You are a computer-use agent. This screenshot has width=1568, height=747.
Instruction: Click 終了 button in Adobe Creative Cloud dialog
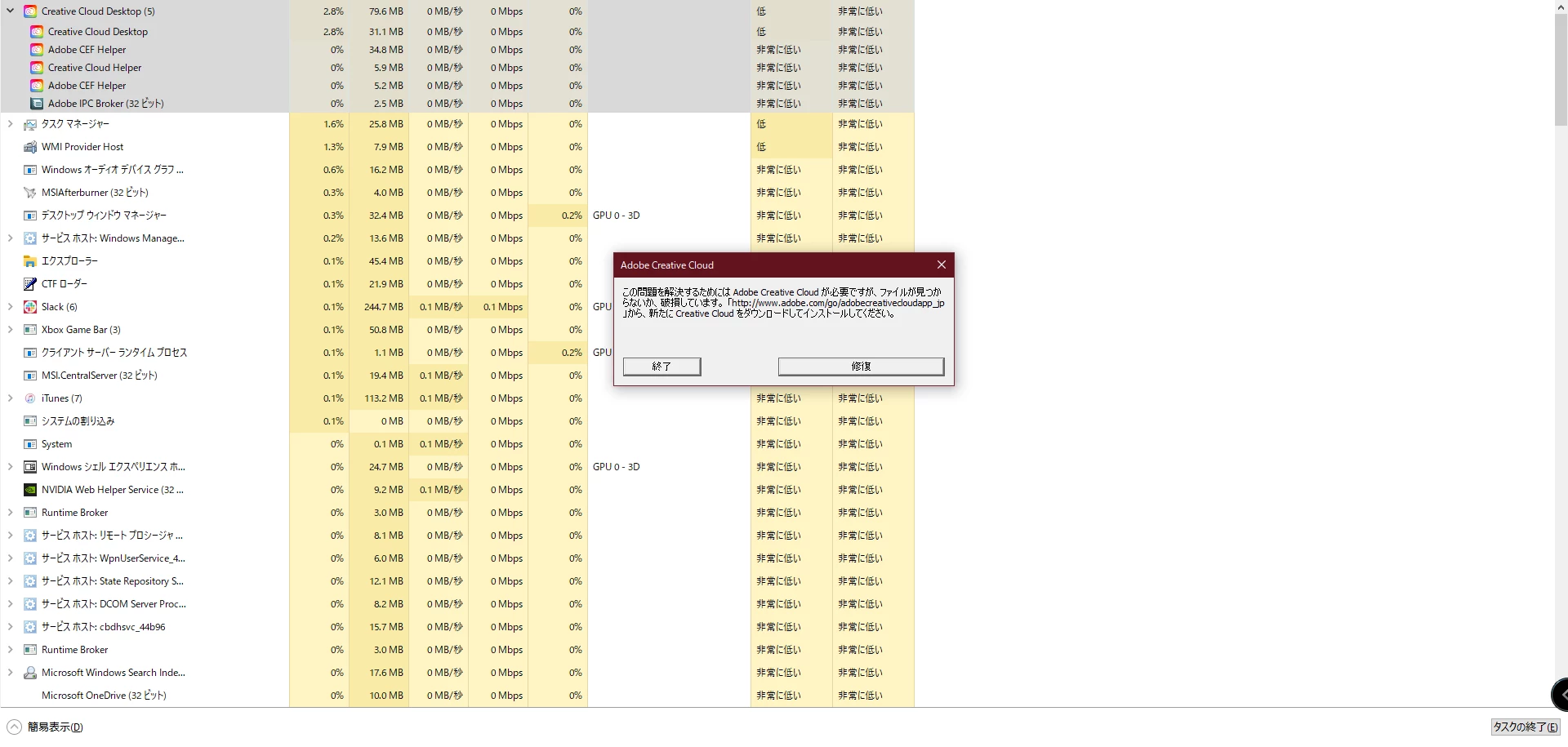[661, 367]
